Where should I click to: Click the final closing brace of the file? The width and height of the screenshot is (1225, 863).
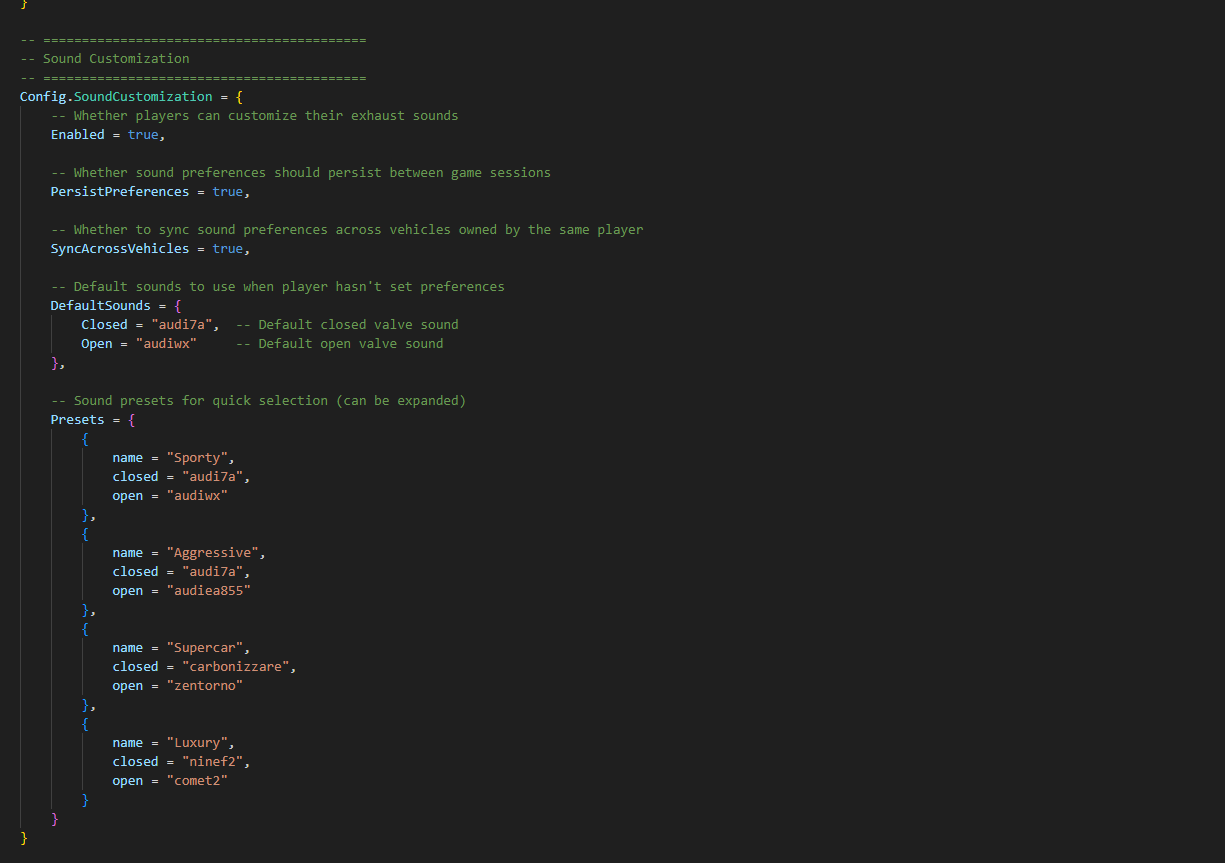tap(22, 837)
